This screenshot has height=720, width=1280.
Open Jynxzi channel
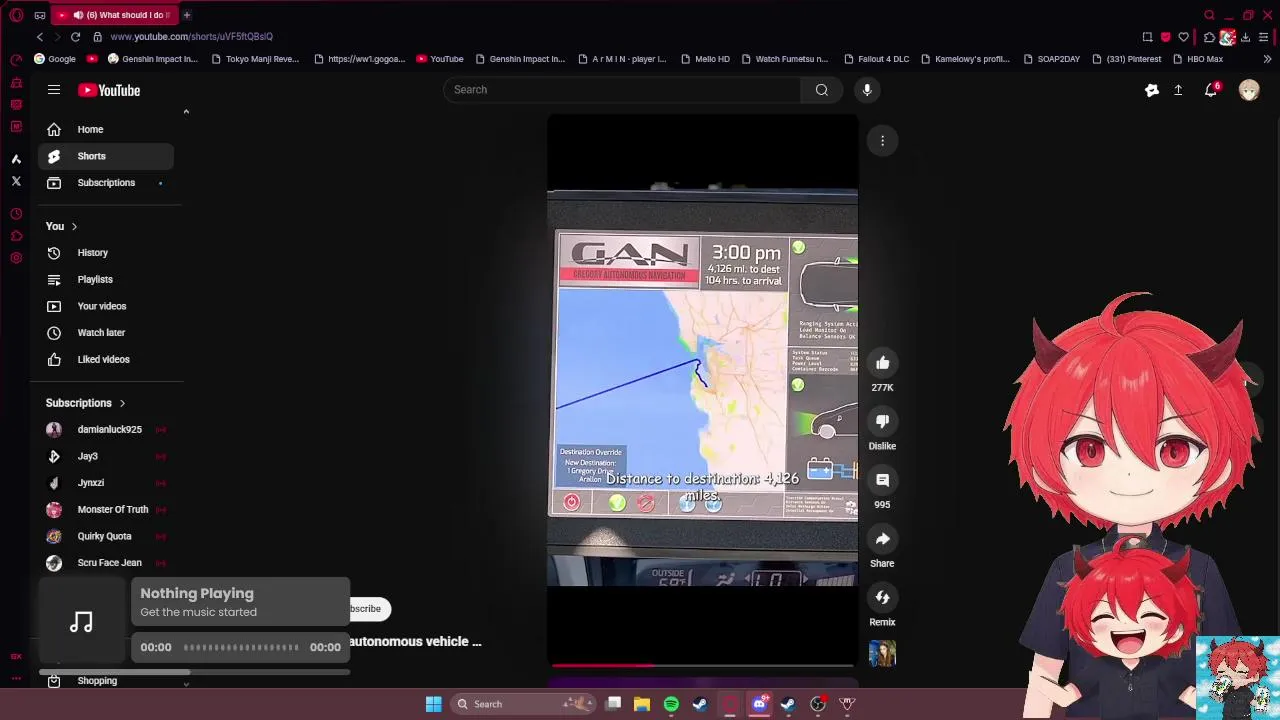[x=106, y=483]
